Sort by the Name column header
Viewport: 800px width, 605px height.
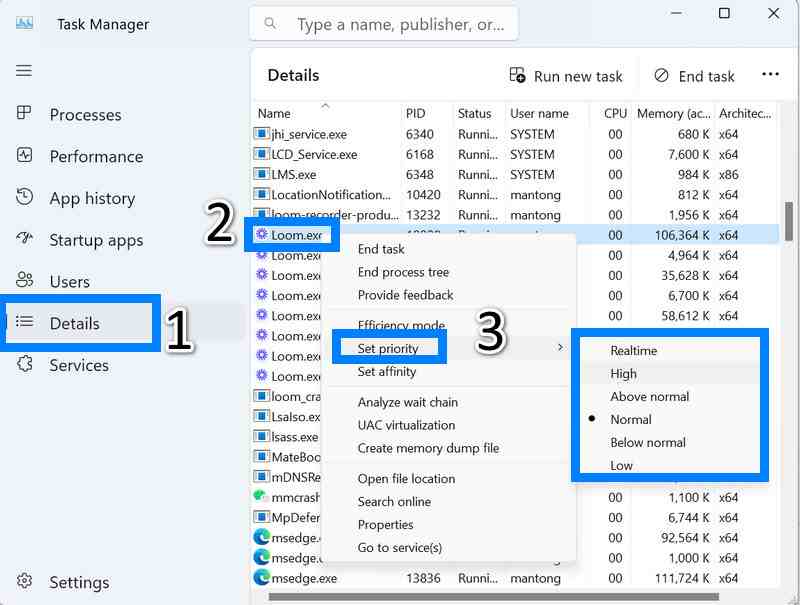click(x=274, y=113)
